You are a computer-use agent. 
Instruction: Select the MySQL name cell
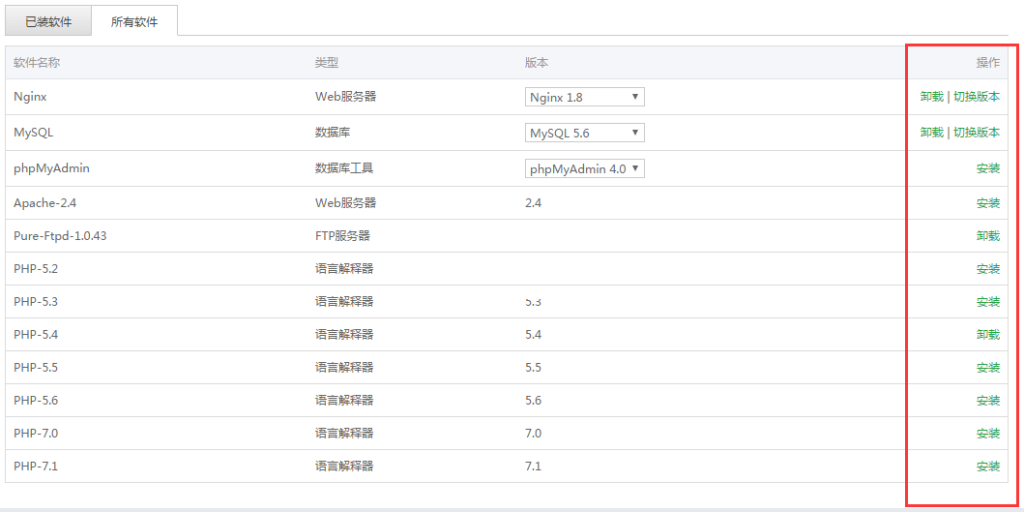[x=33, y=133]
